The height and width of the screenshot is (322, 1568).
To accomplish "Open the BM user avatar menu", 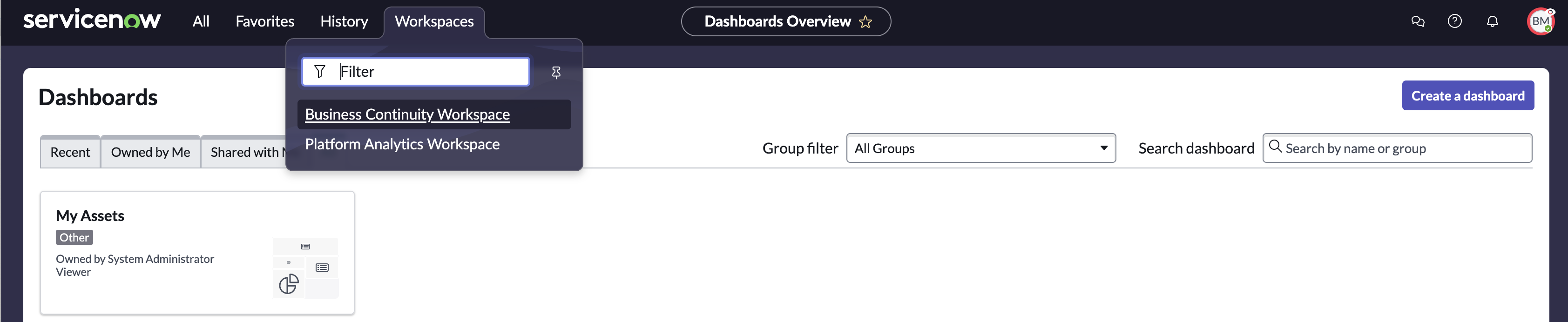I will [1540, 22].
